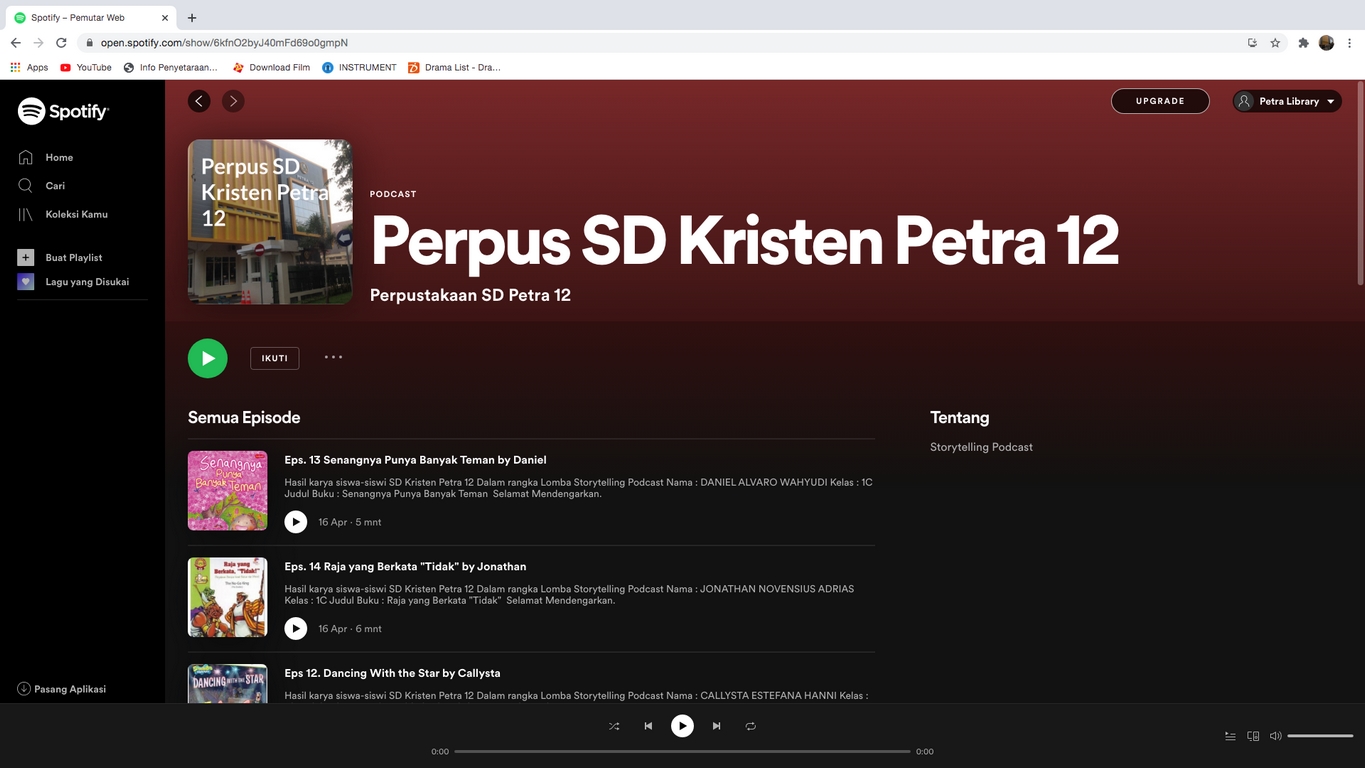
Task: Click Eps. 13 cover thumbnail
Action: pyautogui.click(x=228, y=490)
